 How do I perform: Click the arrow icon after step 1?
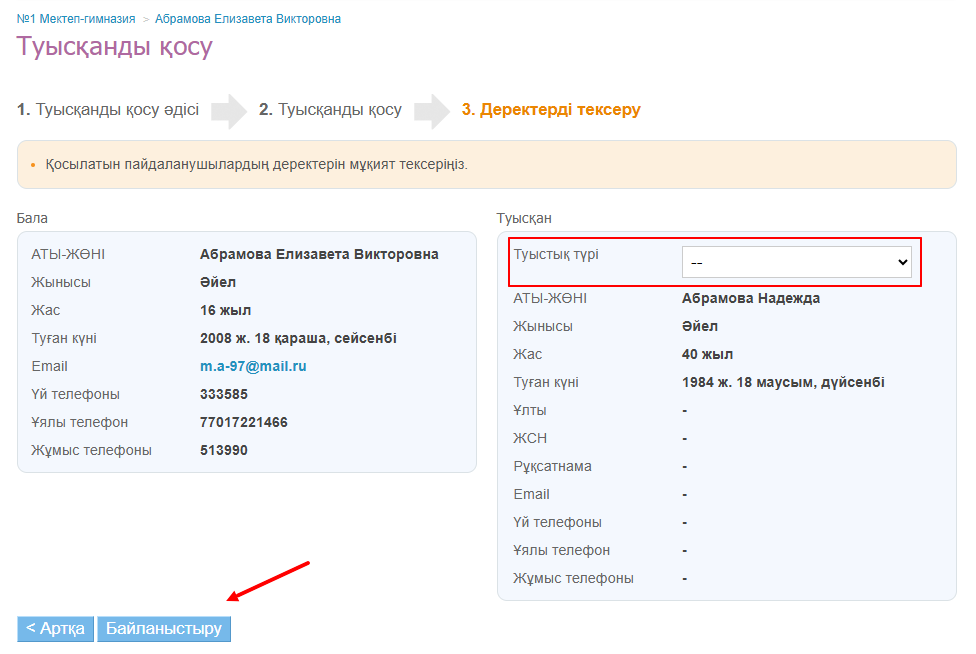click(228, 111)
